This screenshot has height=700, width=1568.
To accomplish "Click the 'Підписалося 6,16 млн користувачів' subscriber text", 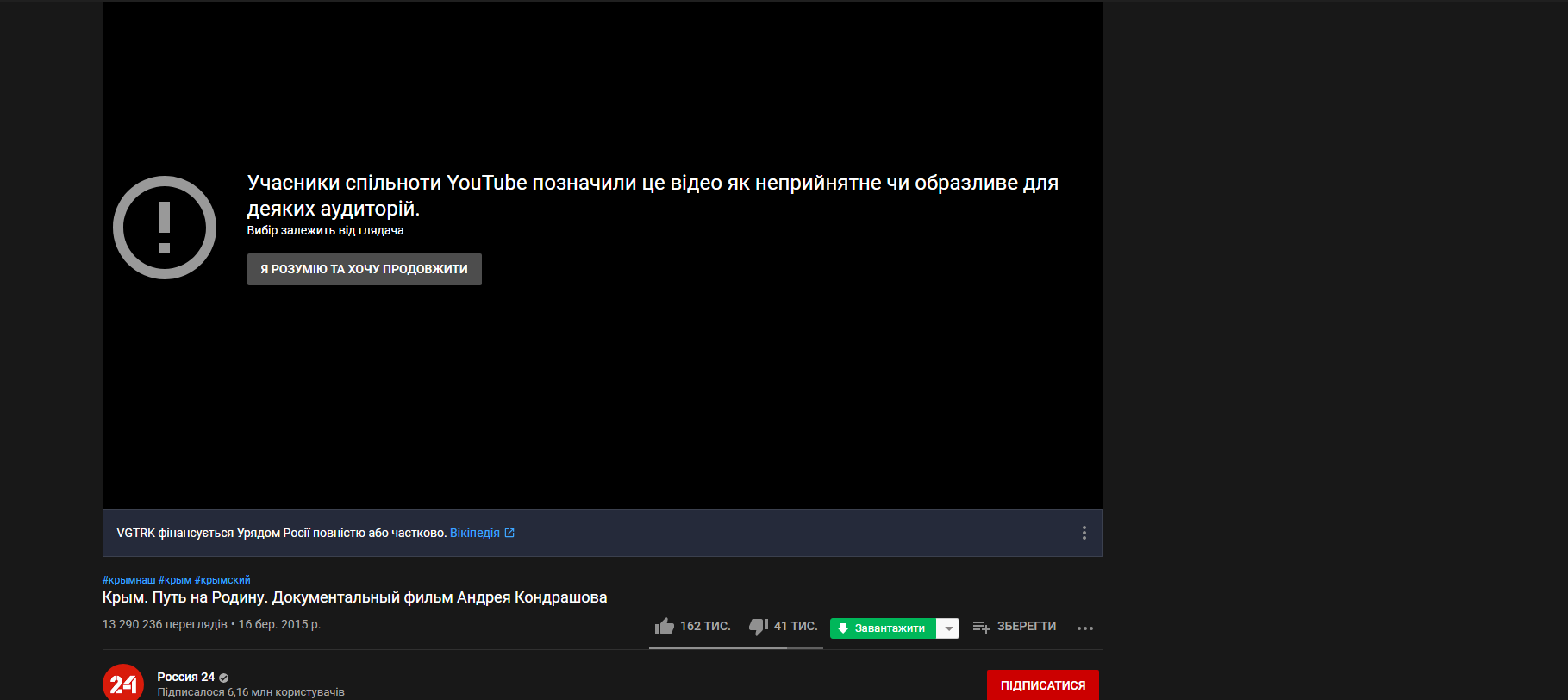I will (251, 692).
